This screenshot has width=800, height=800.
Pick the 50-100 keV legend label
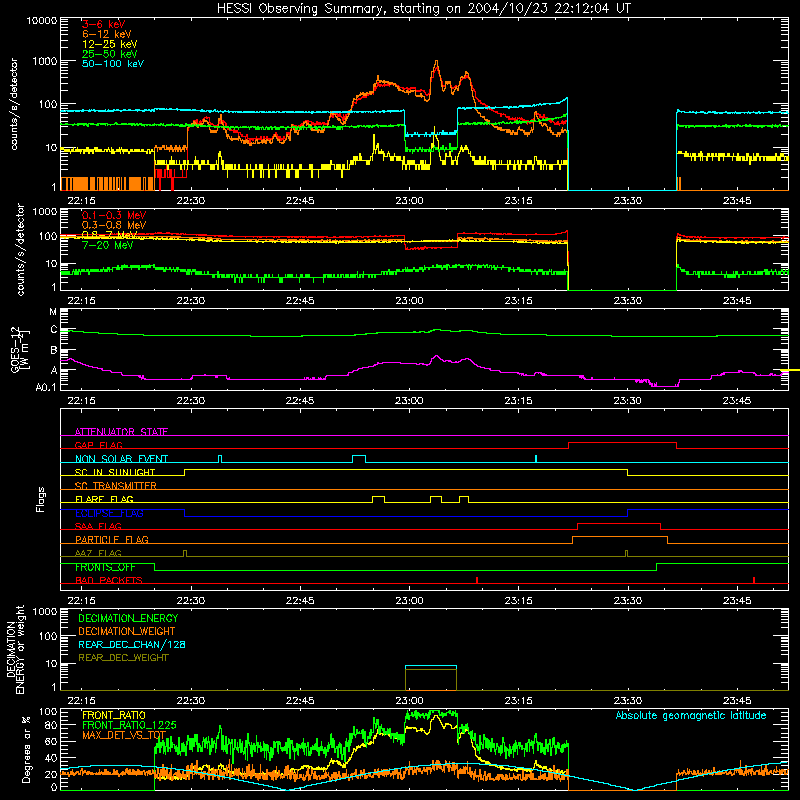click(x=113, y=64)
